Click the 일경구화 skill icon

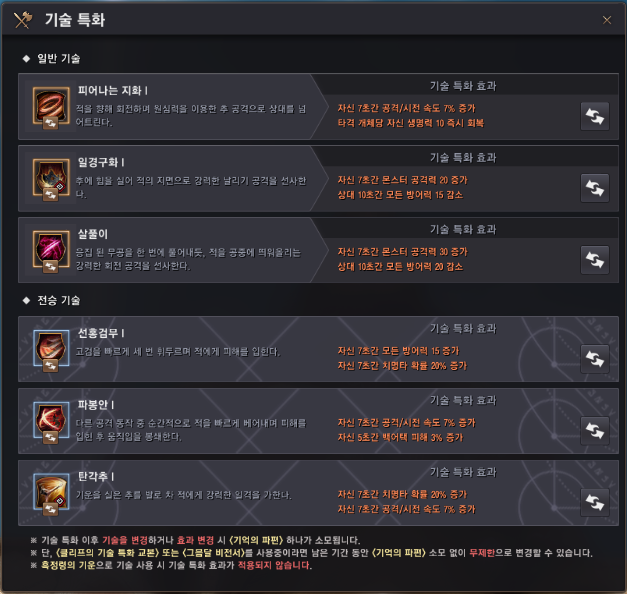pos(51,177)
